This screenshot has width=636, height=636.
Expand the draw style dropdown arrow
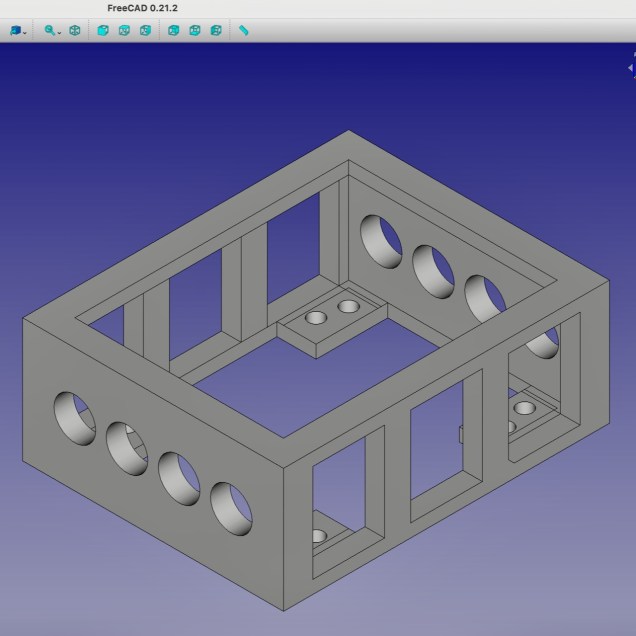(25, 33)
